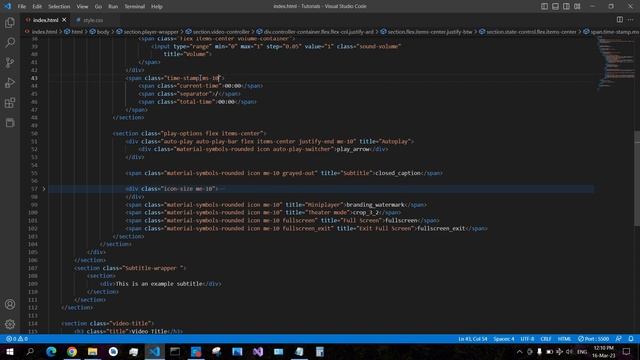Open the Source Control view

click(x=10, y=62)
